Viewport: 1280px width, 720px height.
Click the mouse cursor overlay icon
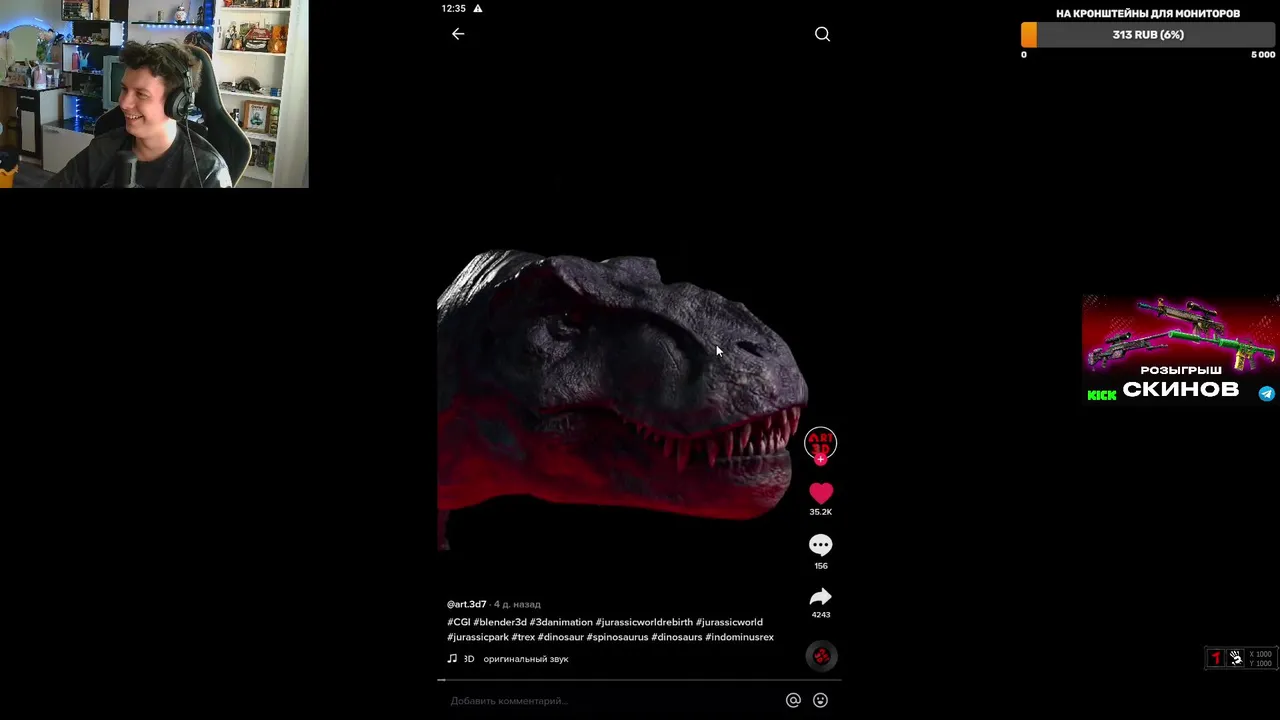1236,658
